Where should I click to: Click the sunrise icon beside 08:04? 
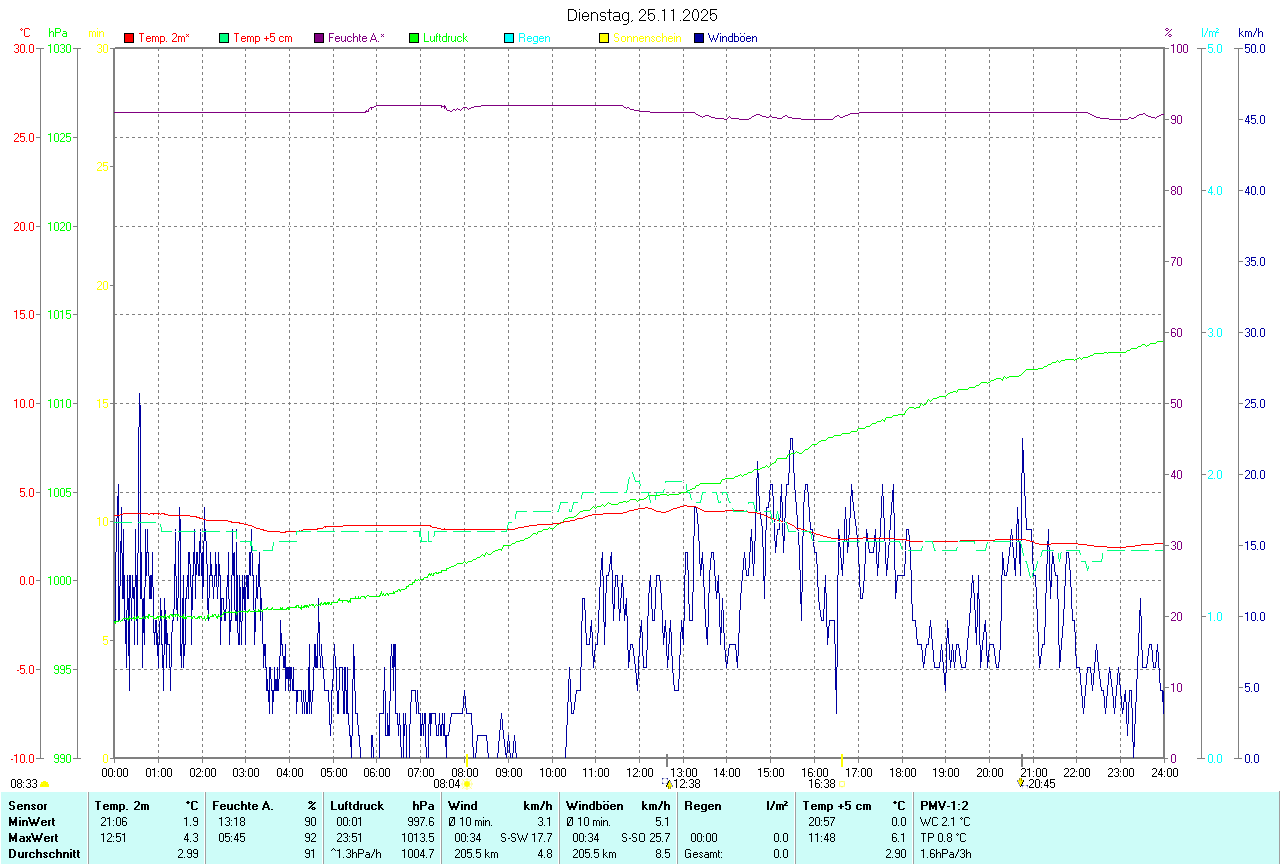point(467,785)
